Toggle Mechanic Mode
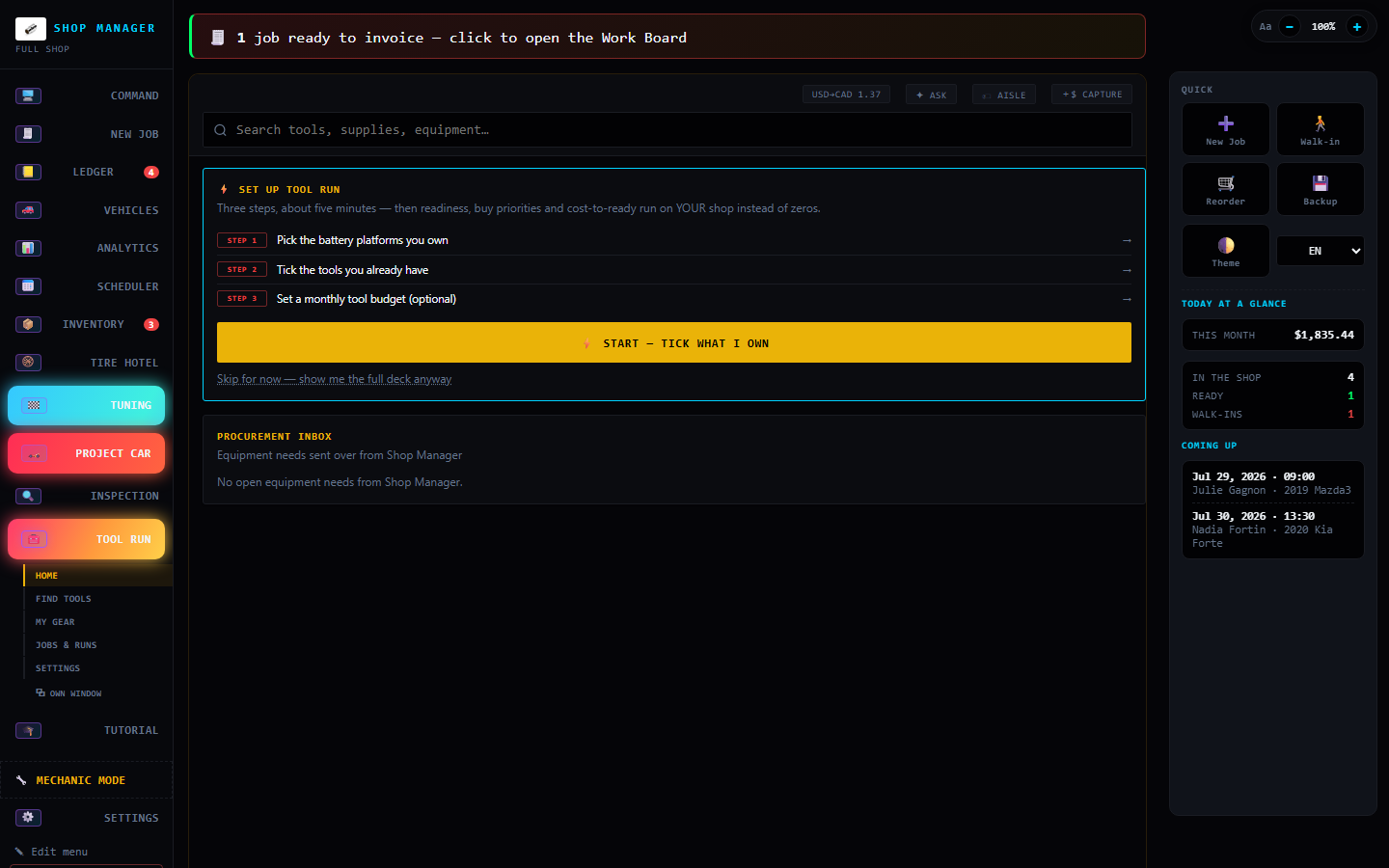Screen dimensions: 1389x868 [x=87, y=780]
